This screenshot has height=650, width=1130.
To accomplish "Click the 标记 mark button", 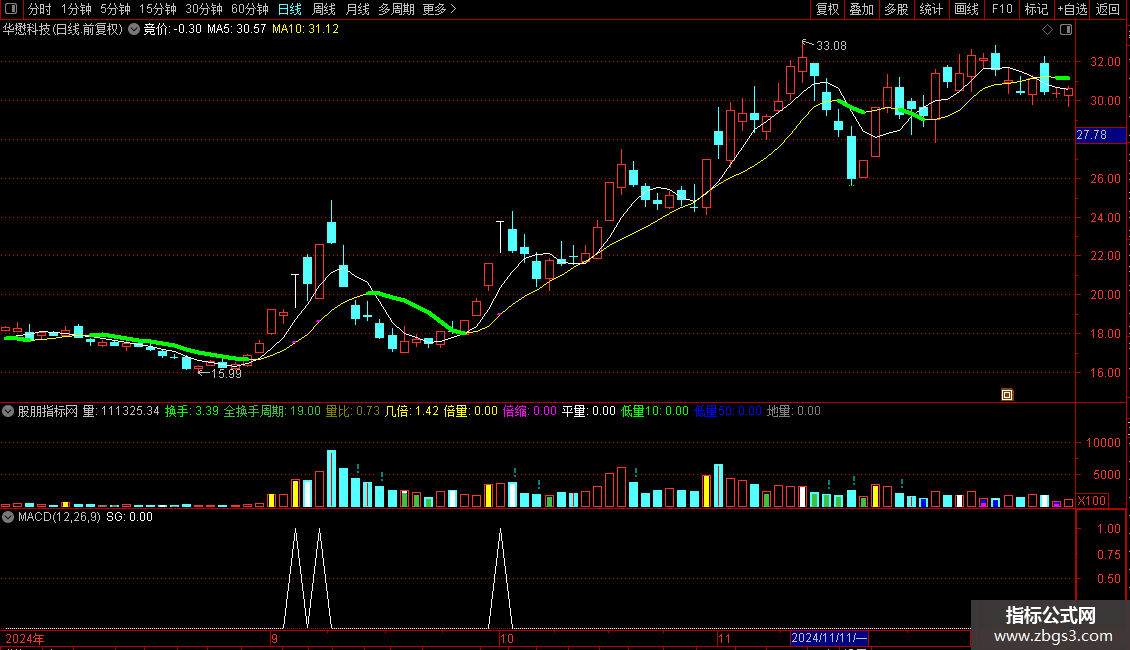I will click(1036, 9).
